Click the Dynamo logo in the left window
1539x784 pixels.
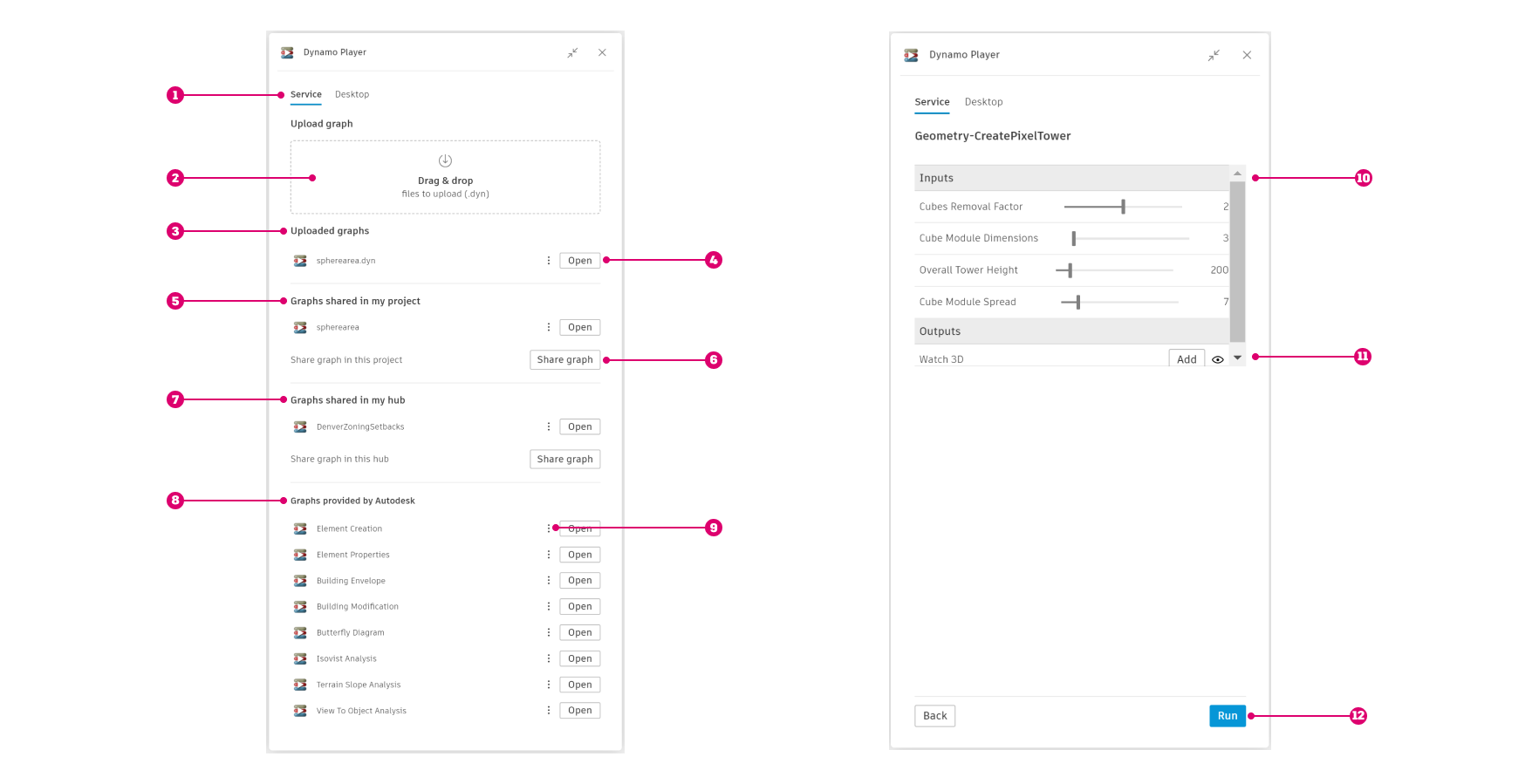(x=287, y=53)
